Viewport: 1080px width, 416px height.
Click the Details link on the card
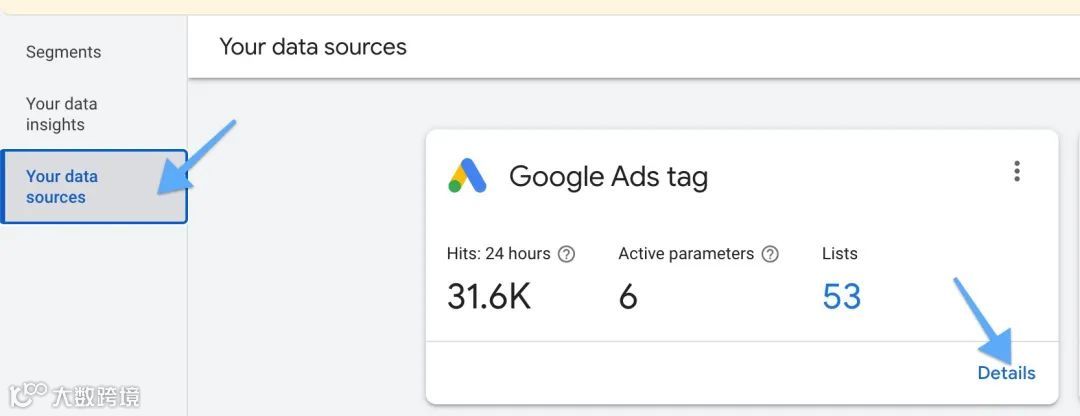1006,373
